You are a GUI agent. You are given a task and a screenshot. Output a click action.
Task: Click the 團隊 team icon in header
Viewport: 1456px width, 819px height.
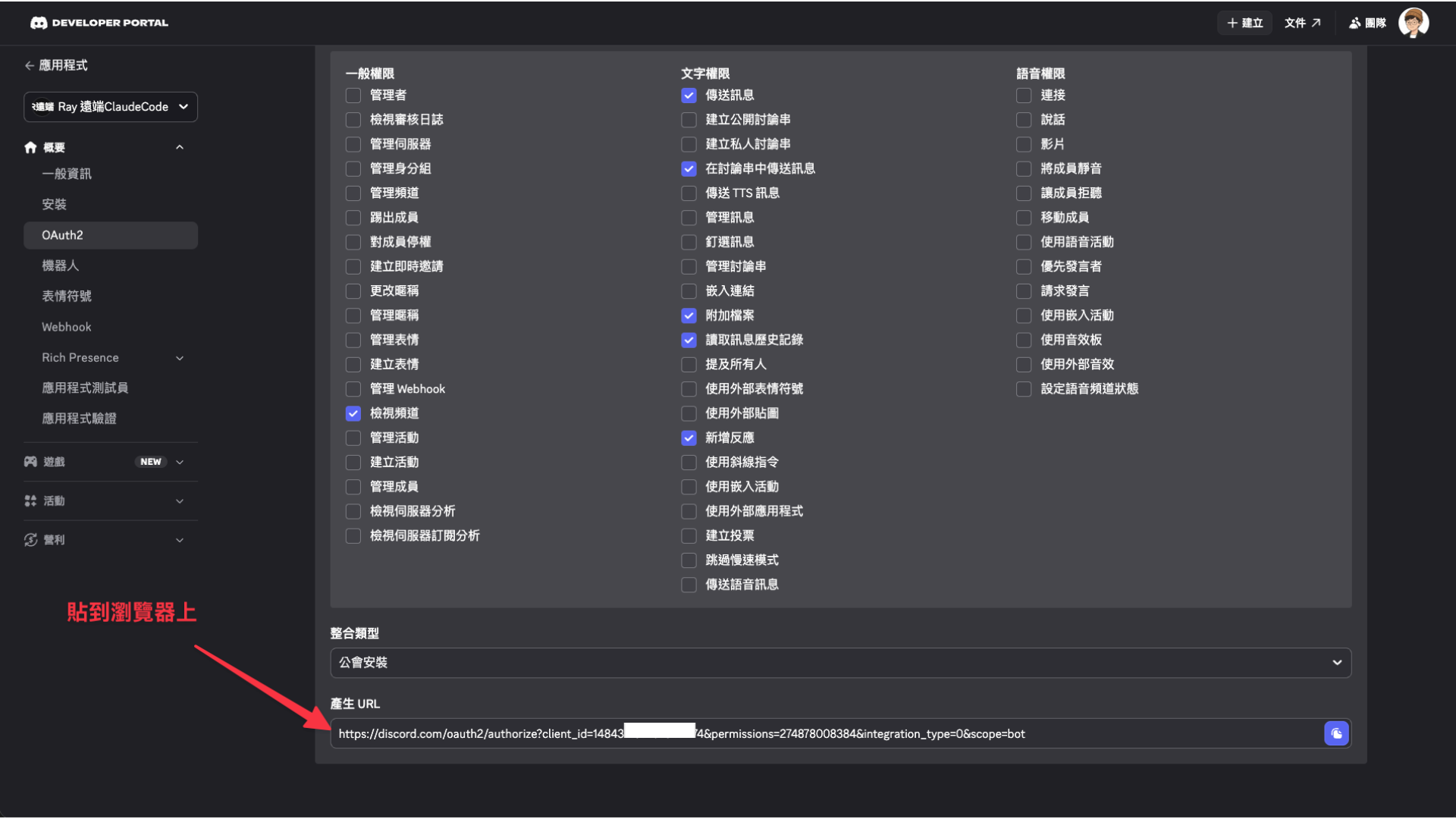click(x=1355, y=23)
